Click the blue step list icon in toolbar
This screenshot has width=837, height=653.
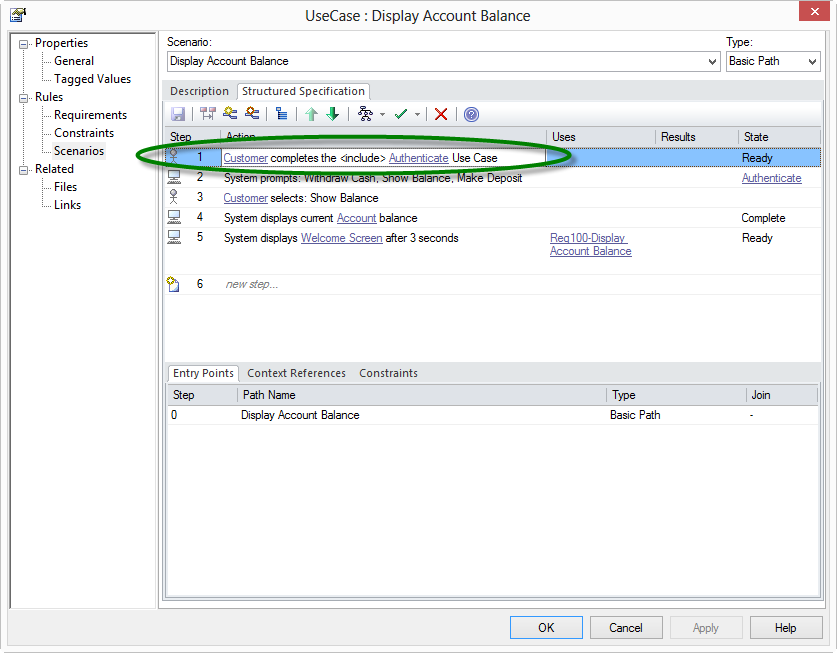(281, 114)
